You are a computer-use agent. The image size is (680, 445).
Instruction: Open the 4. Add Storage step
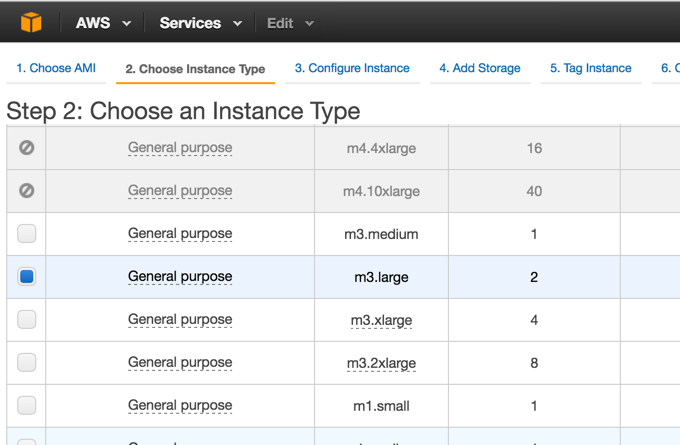point(480,68)
